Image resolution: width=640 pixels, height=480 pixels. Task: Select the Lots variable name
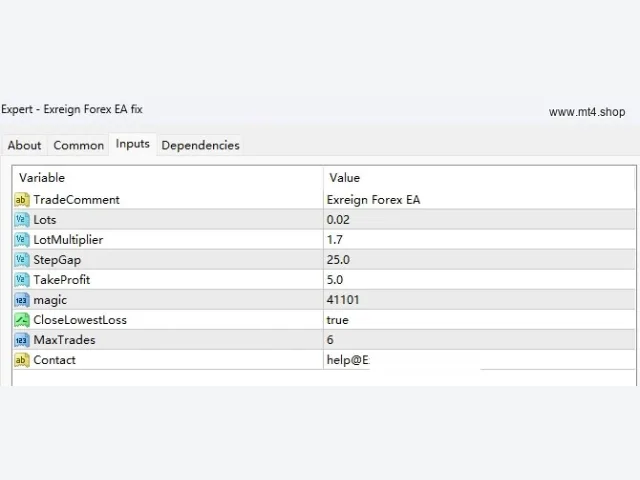coord(44,220)
